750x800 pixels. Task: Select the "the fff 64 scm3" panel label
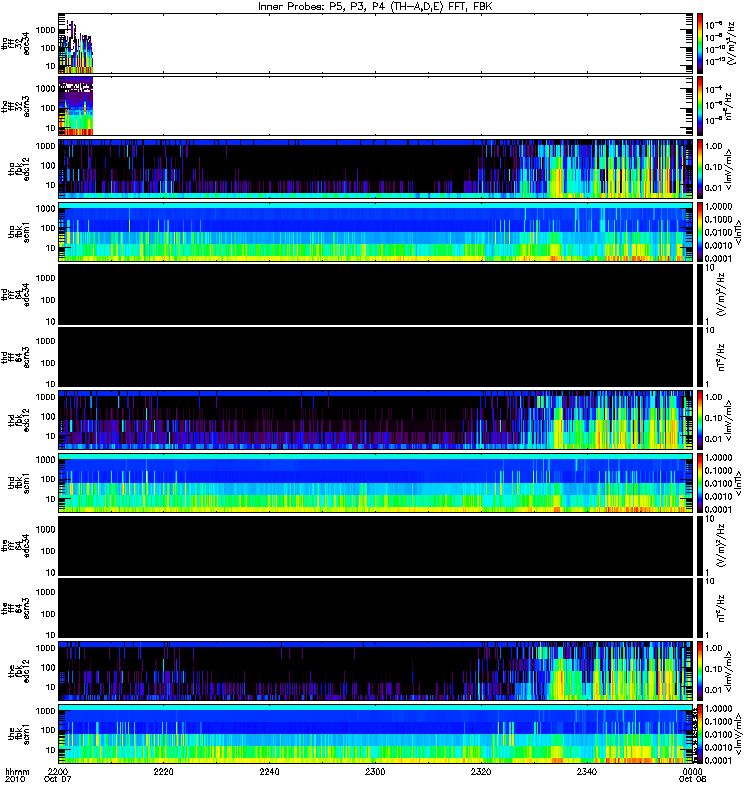(15, 609)
